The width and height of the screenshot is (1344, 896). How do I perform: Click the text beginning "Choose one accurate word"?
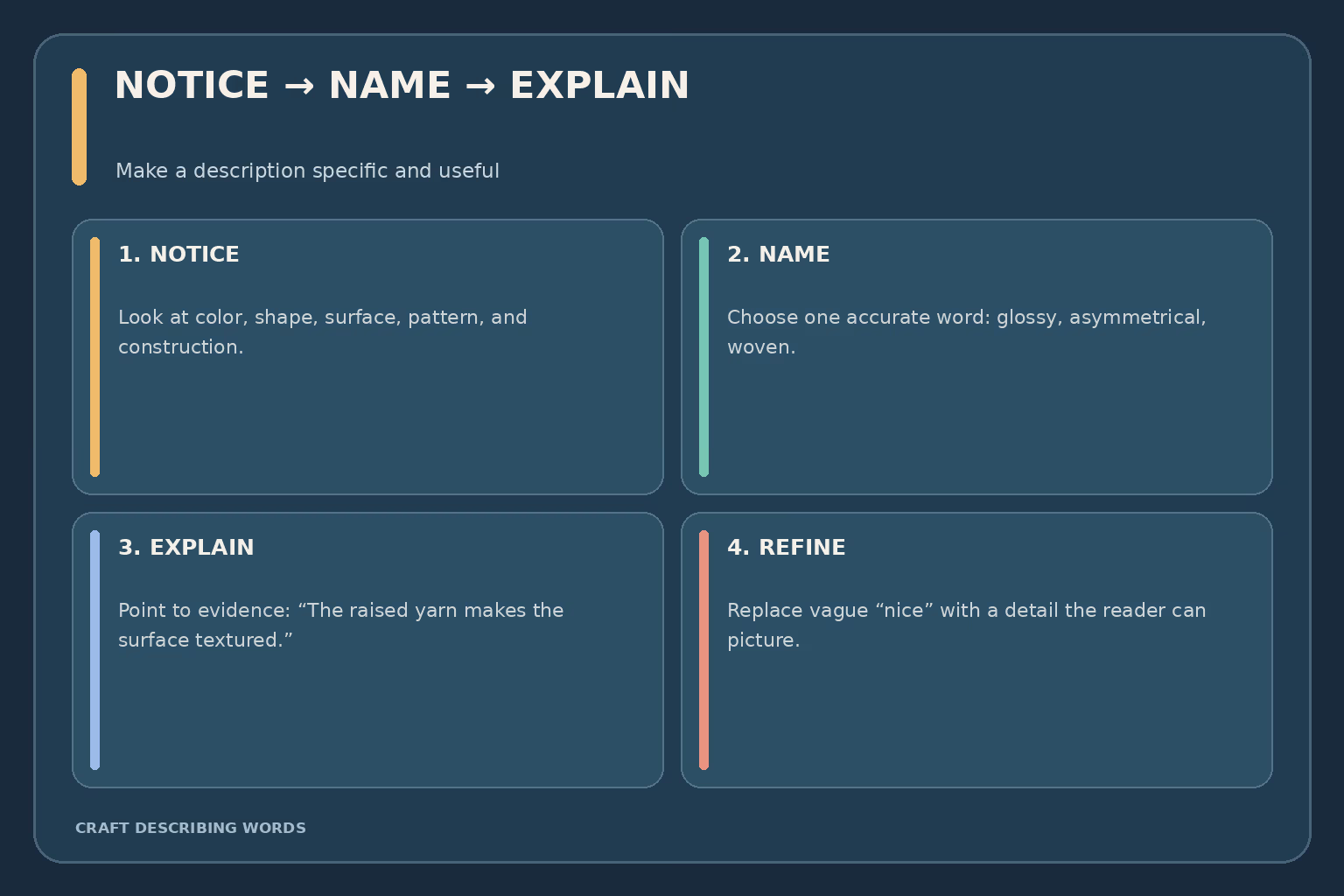coord(966,332)
